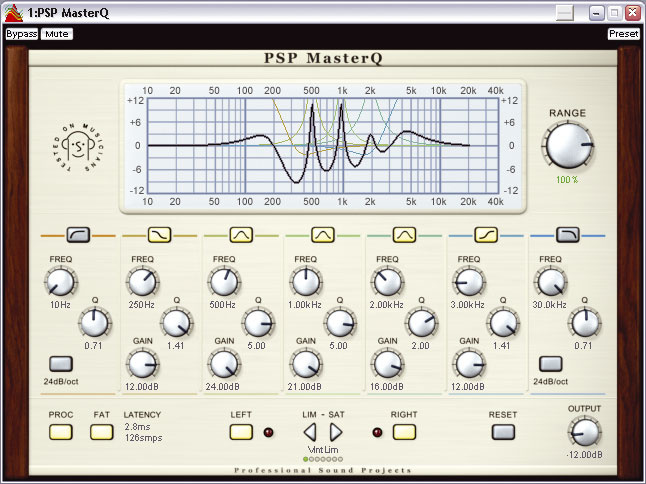Click the OUTPUT knob
This screenshot has width=646, height=484.
click(x=584, y=432)
